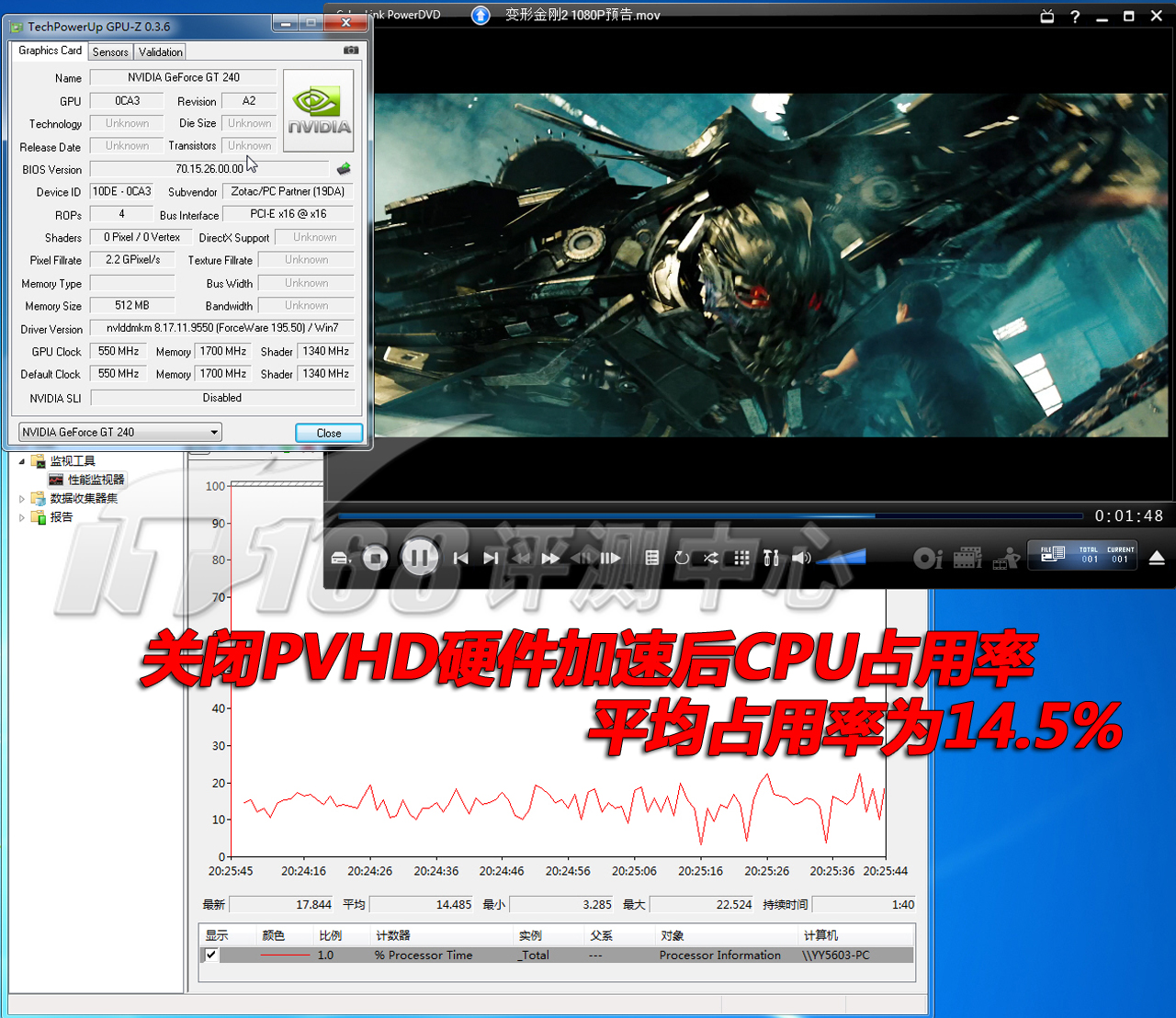
Task: Click the duration value 1:40 field
Action: 864,905
